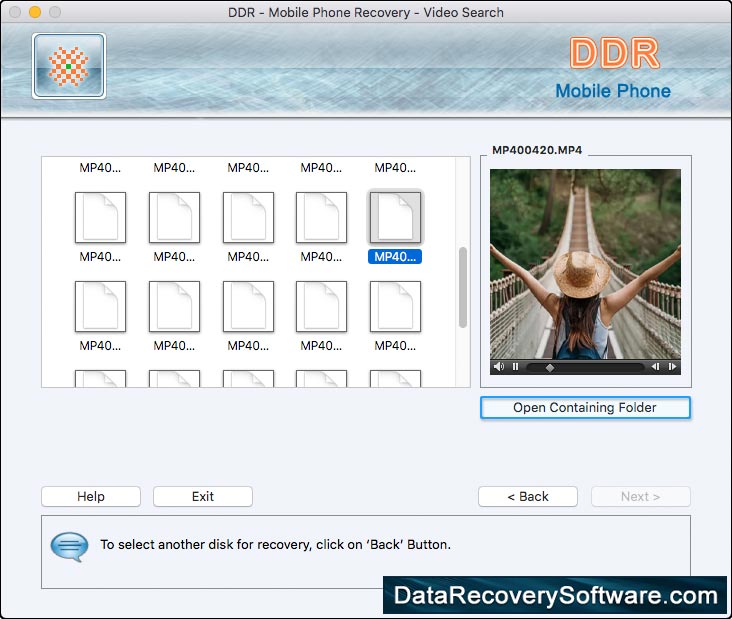
Task: Click the MP400420.MP4 video preview image
Action: point(585,264)
